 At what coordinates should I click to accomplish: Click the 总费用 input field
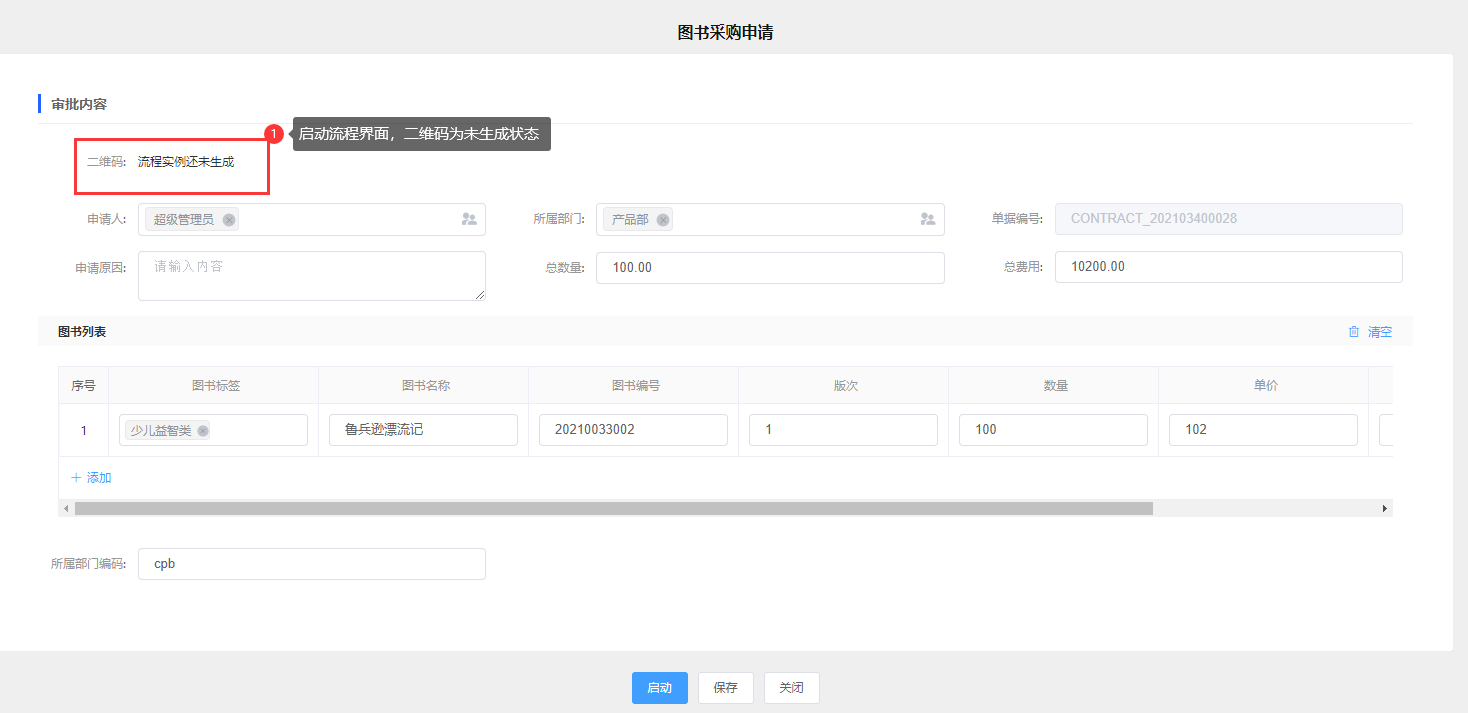1227,267
